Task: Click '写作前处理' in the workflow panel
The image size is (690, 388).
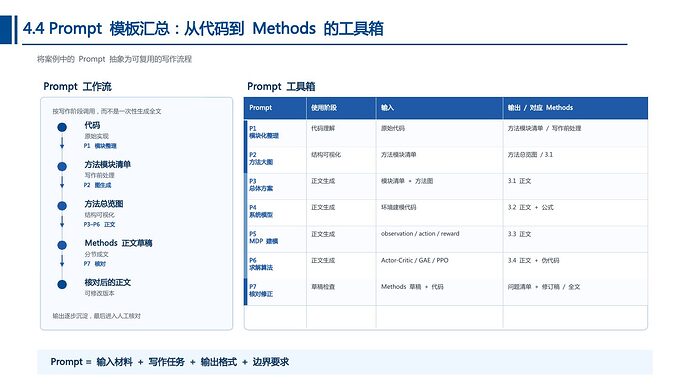Action: (x=99, y=175)
